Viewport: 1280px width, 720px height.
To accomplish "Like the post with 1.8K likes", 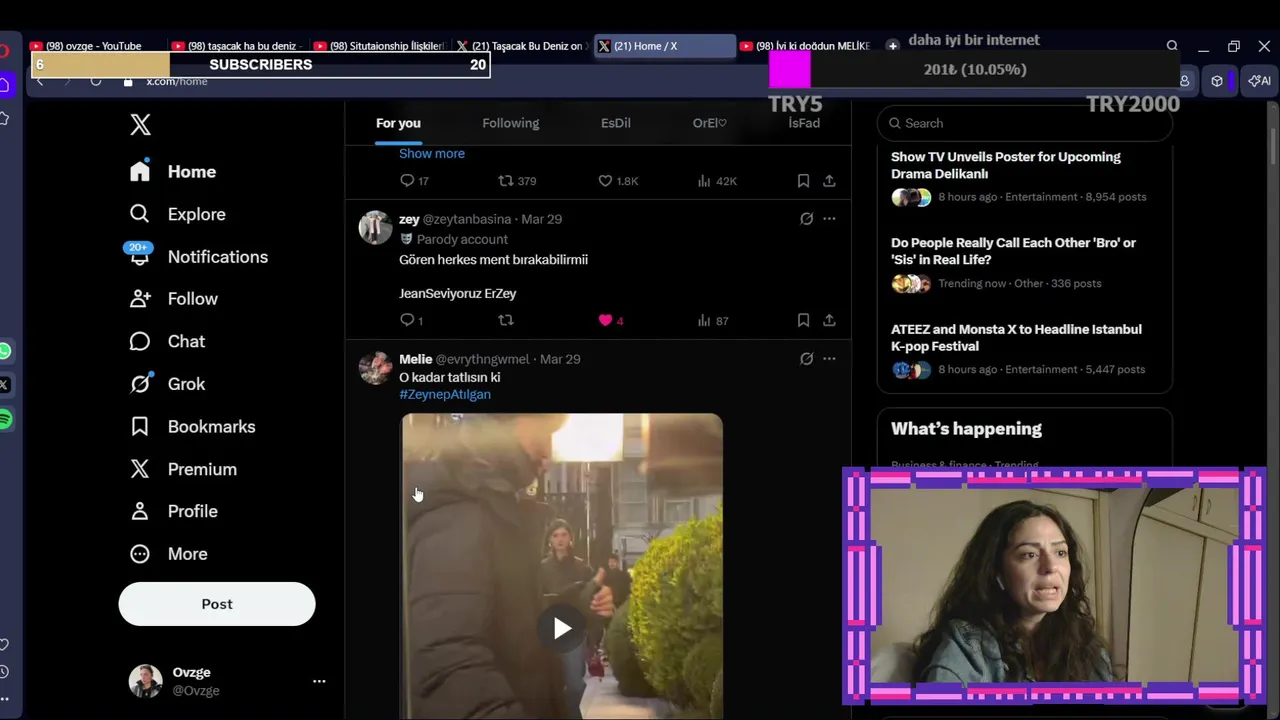I will [x=618, y=181].
